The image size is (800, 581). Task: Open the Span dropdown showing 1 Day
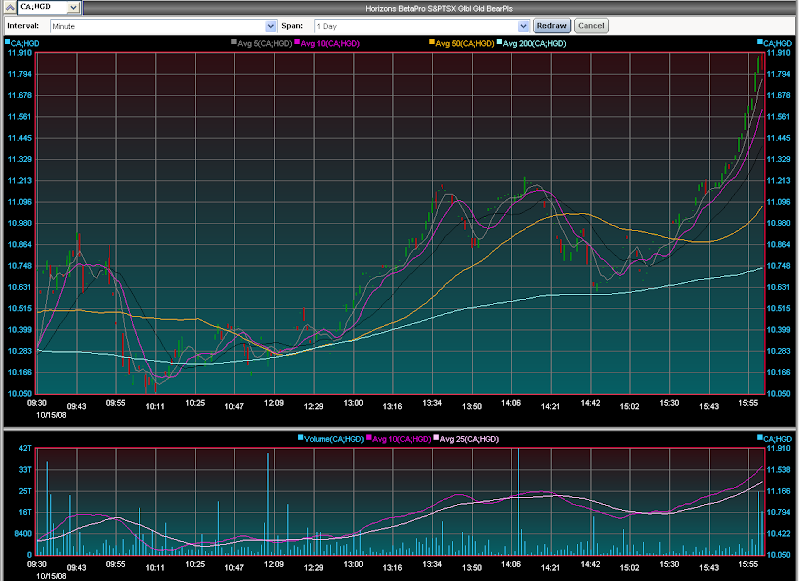(x=421, y=26)
